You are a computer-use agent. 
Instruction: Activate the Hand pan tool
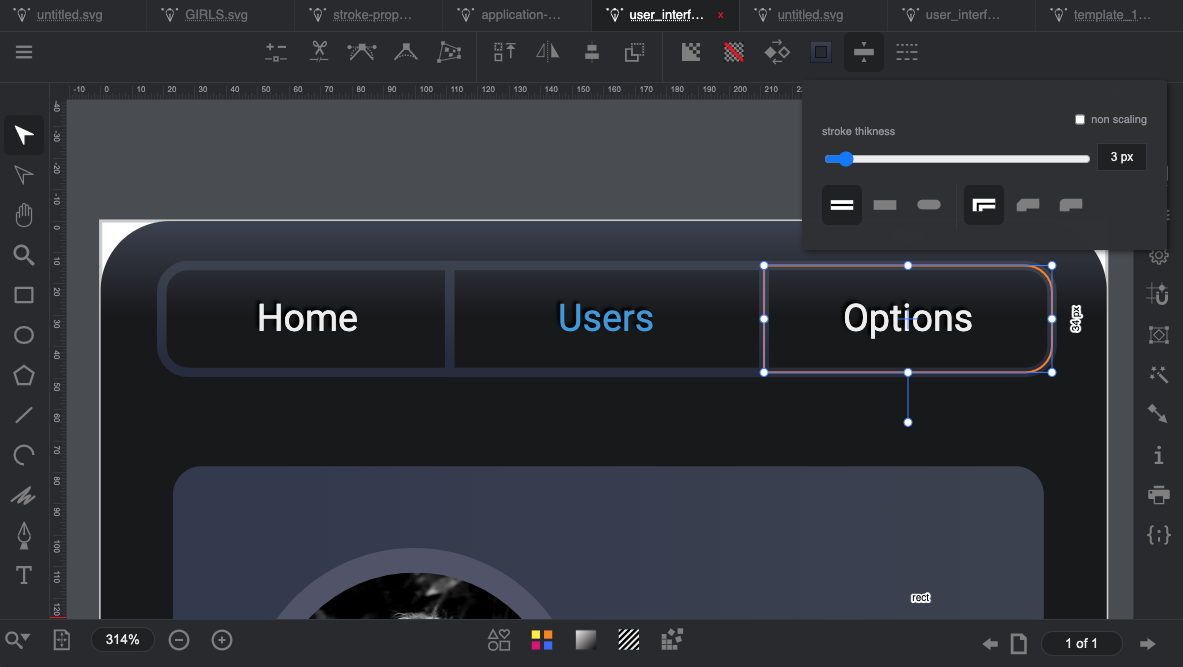pos(24,215)
